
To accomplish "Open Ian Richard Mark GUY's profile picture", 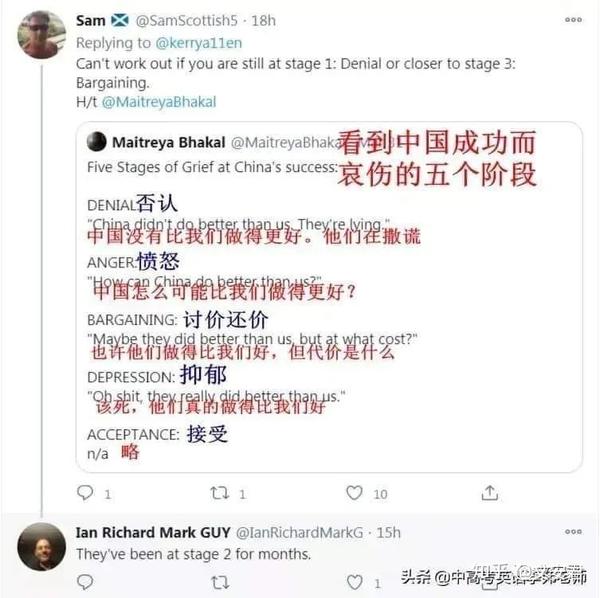I will [42, 546].
